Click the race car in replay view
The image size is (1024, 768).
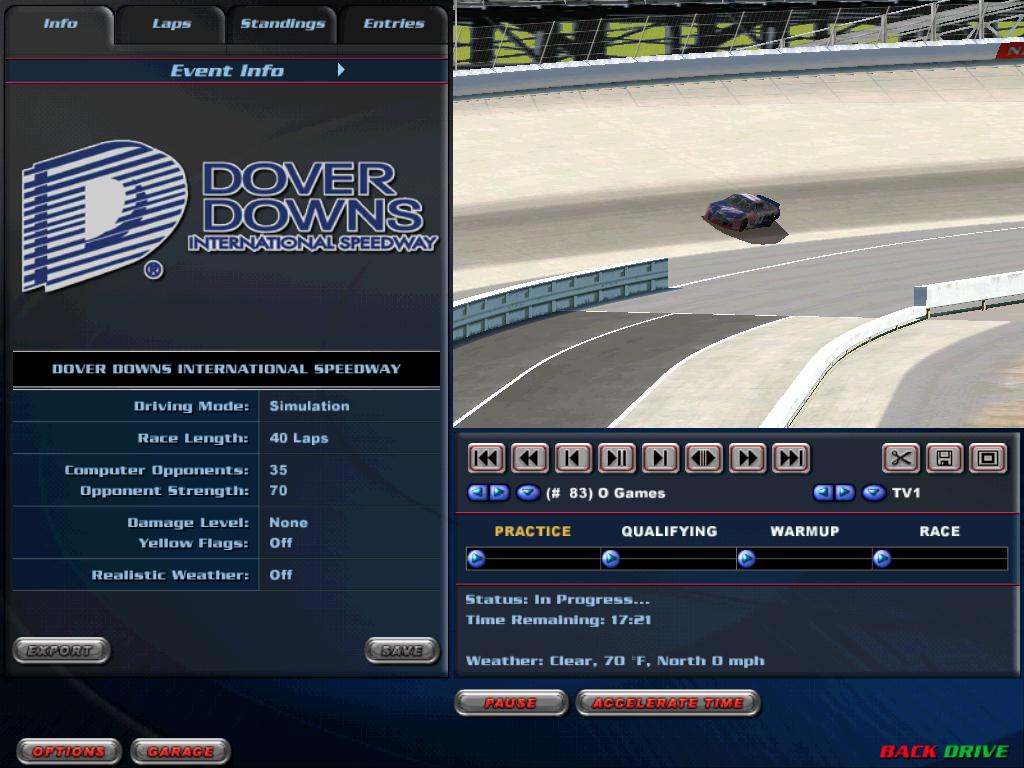tap(743, 214)
